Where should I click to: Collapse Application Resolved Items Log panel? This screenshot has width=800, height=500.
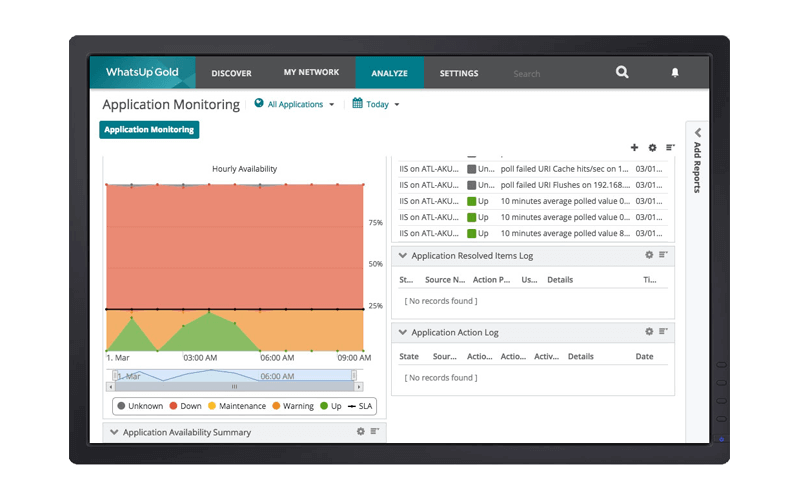[x=403, y=256]
